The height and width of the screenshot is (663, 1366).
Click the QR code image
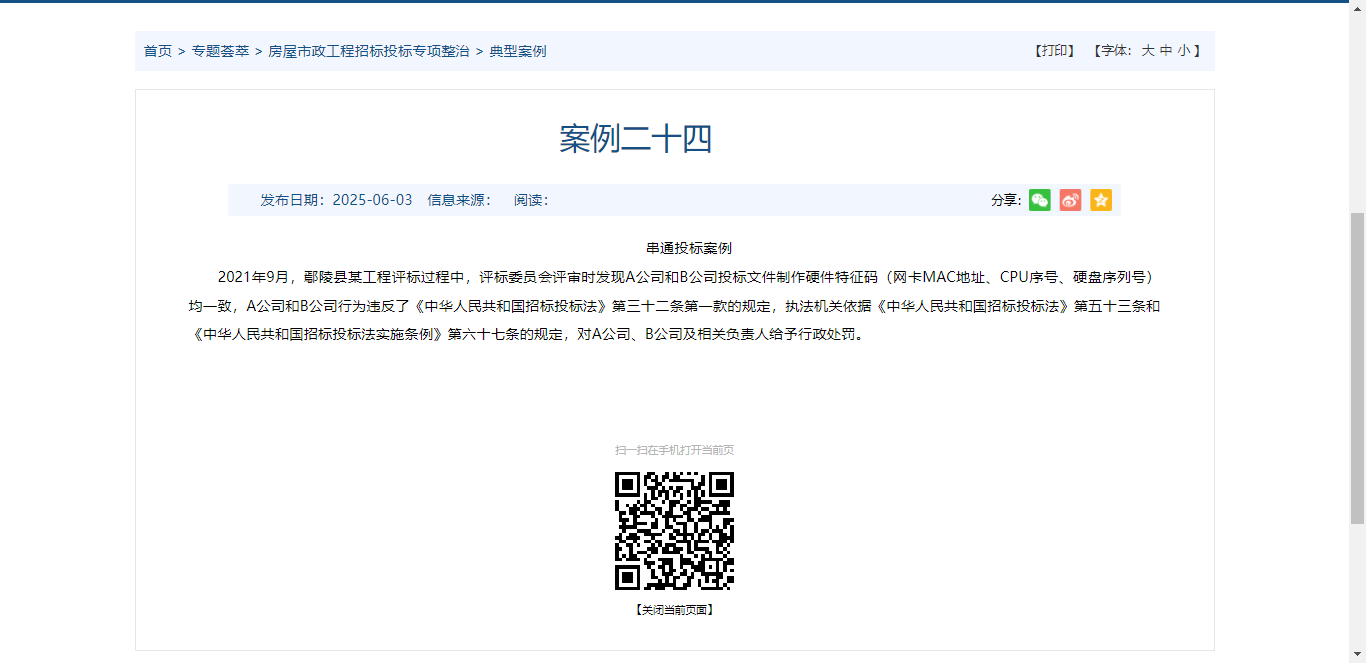675,531
